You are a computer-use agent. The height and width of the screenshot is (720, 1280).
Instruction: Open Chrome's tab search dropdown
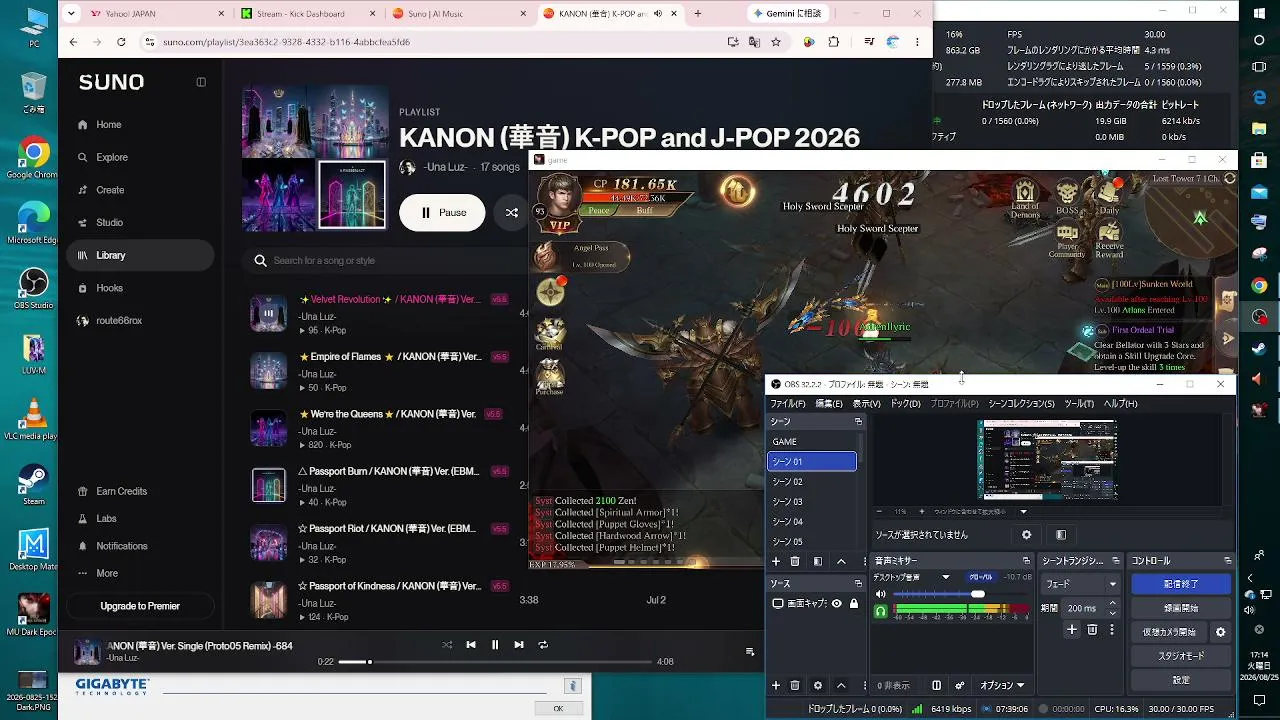[69, 14]
